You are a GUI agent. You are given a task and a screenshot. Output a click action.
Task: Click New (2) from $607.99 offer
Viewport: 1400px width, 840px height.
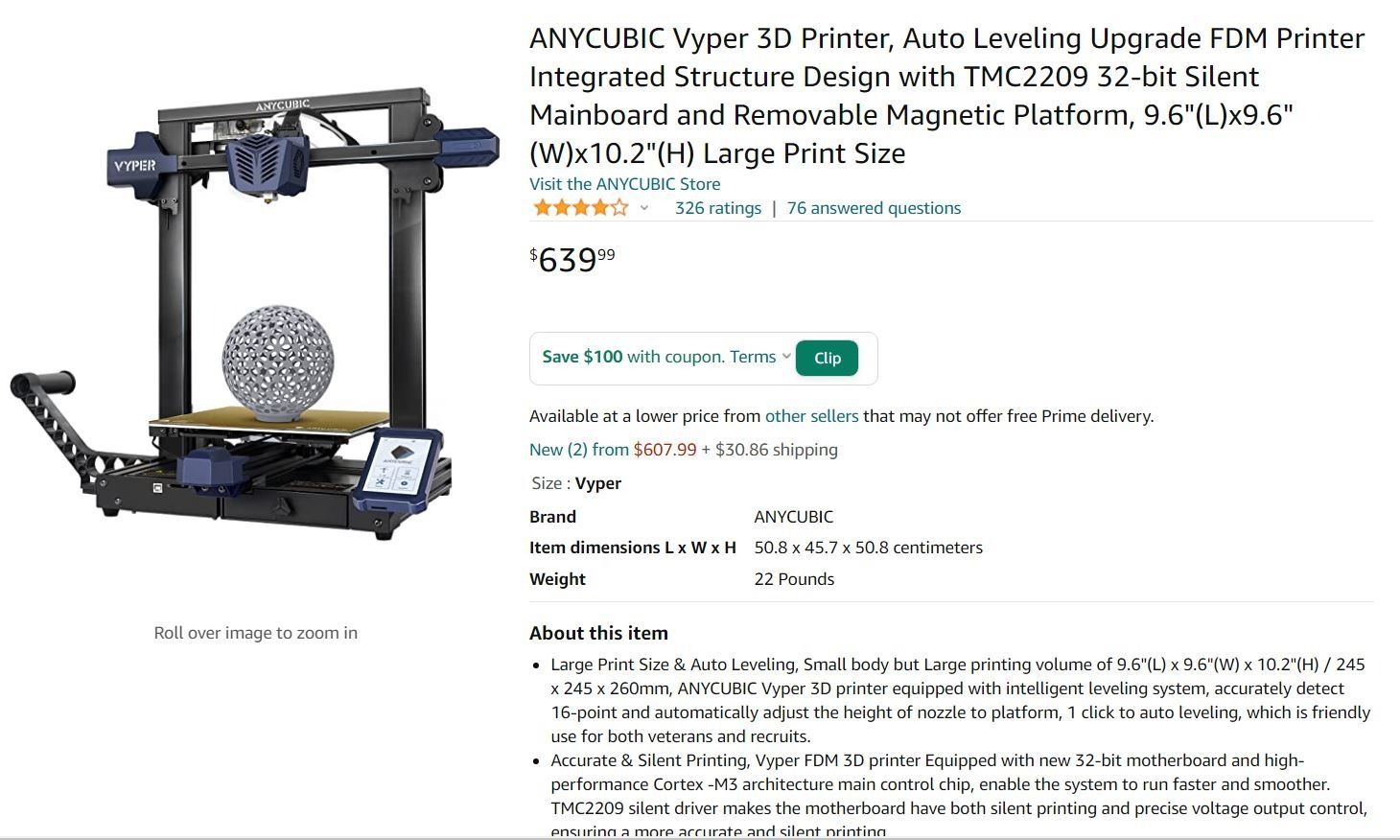(x=613, y=450)
